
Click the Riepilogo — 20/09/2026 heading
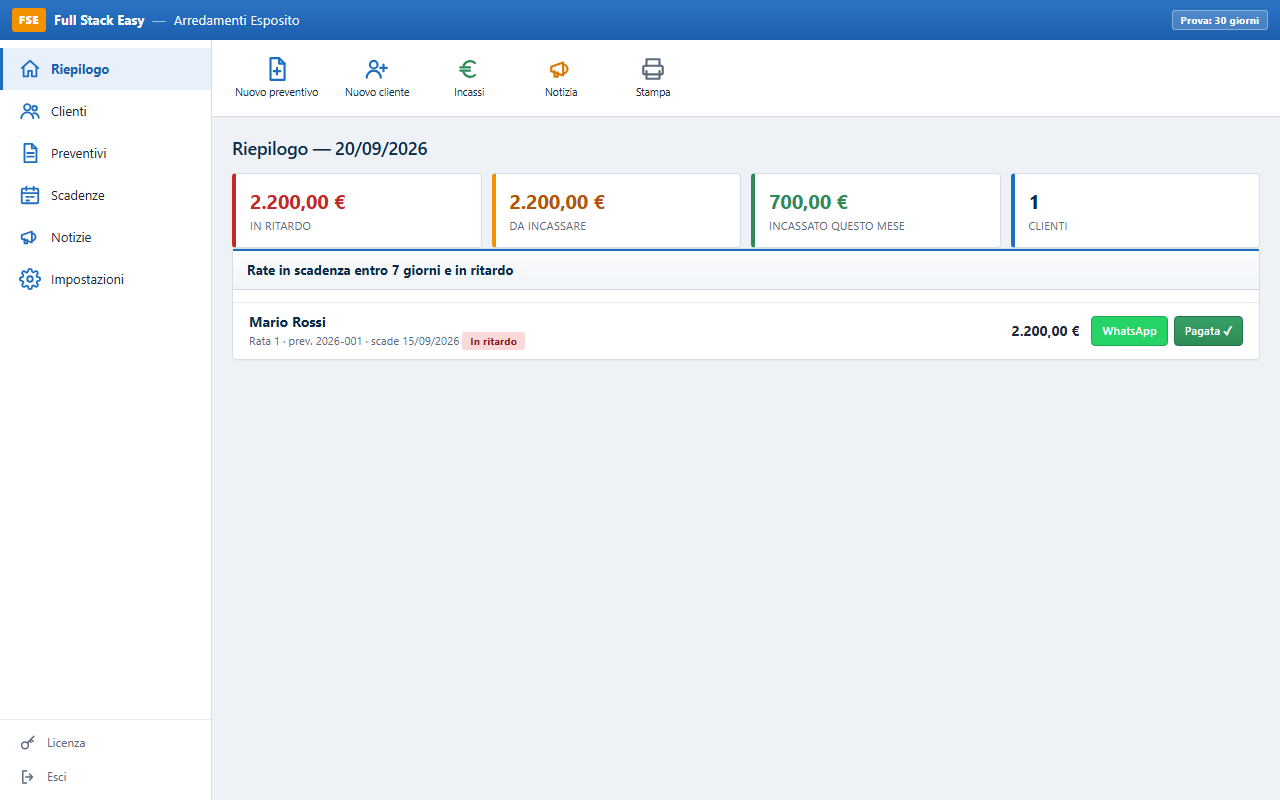click(330, 149)
